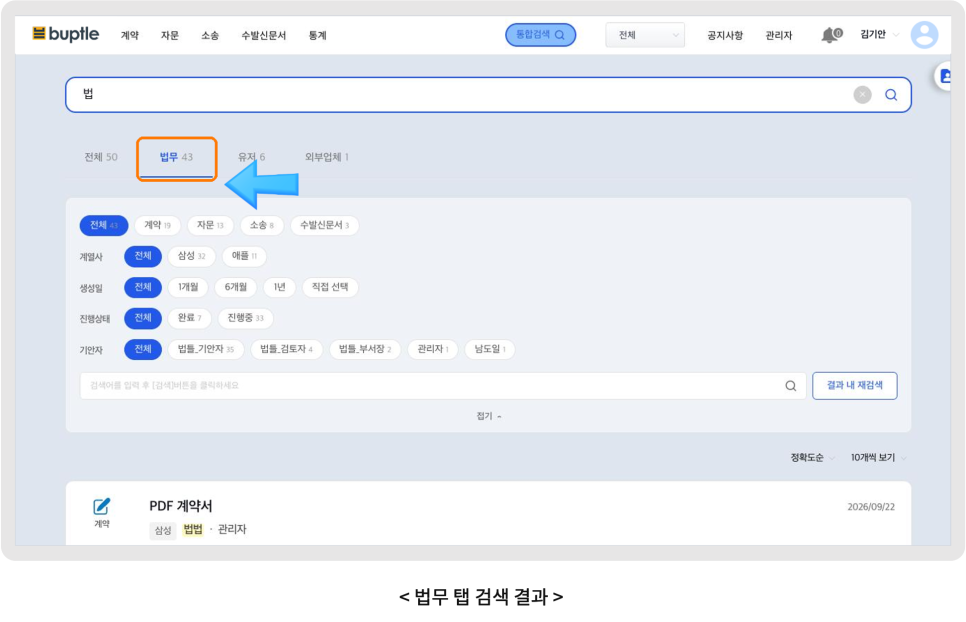
Task: Filter 계열사 by 애플 11
Action: 244,256
